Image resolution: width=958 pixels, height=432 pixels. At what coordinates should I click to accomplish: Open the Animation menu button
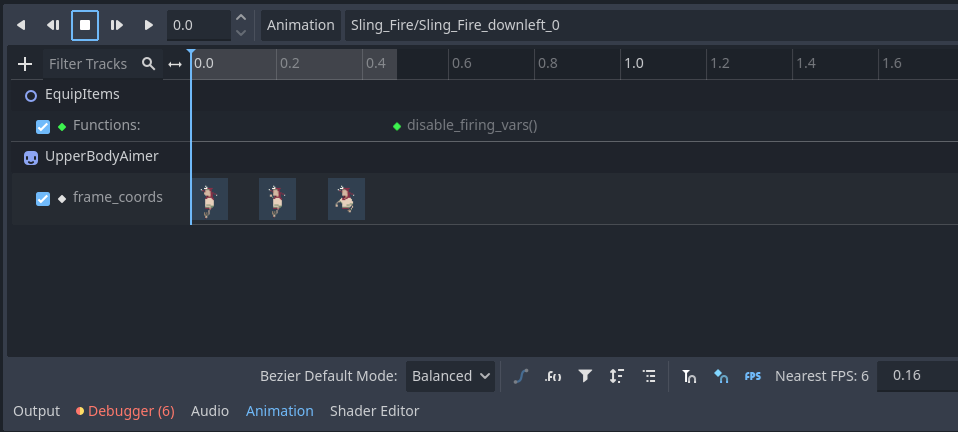pyautogui.click(x=300, y=24)
